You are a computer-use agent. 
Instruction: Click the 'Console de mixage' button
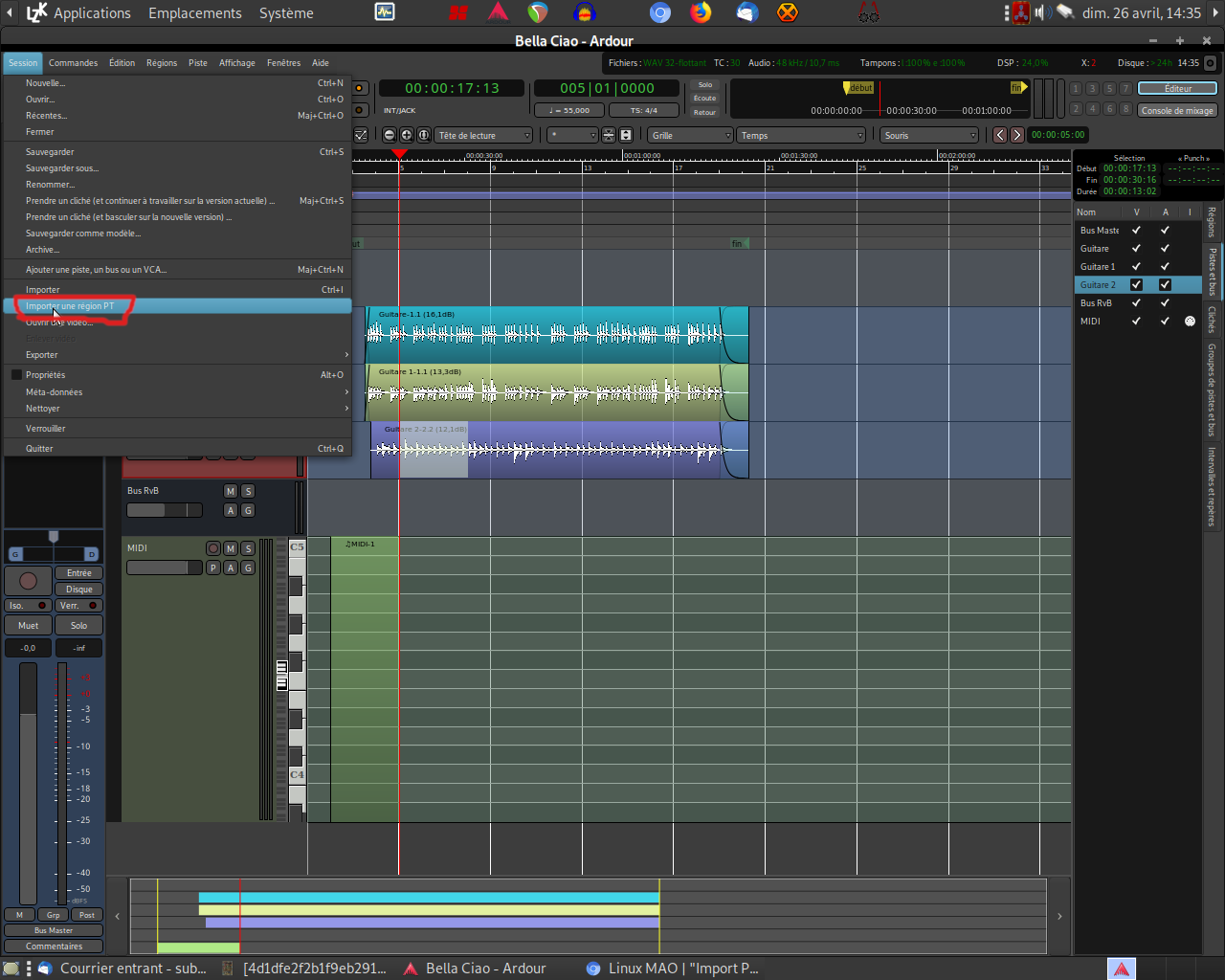tap(1177, 110)
